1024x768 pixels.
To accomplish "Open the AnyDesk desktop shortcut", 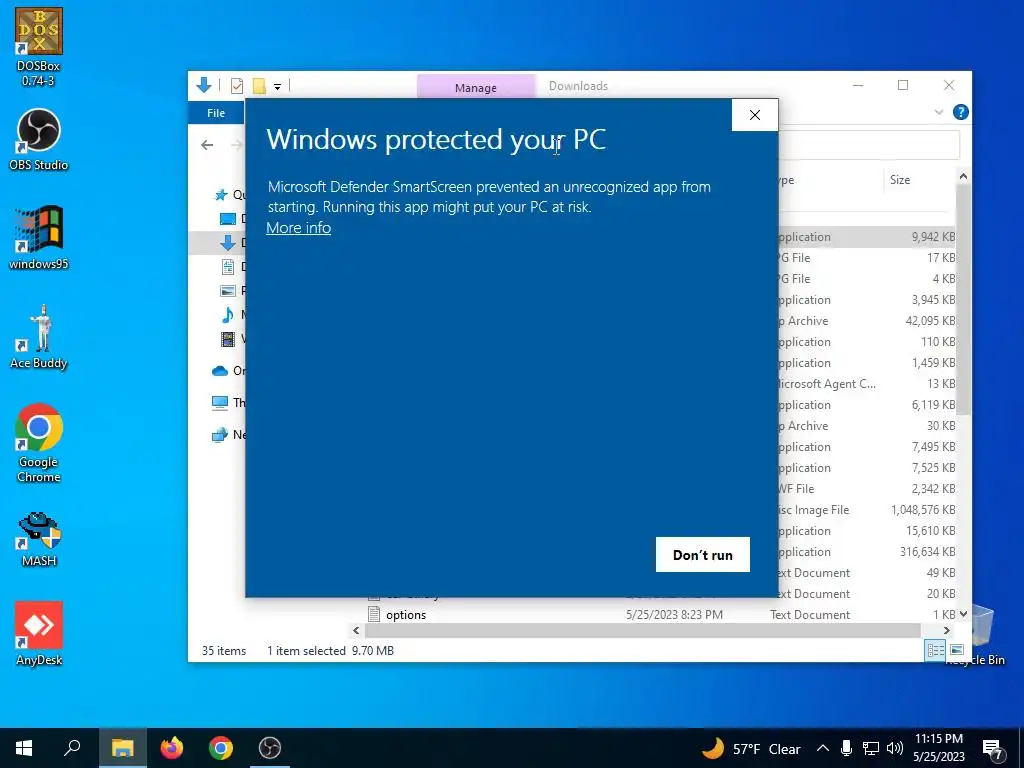I will 38,633.
